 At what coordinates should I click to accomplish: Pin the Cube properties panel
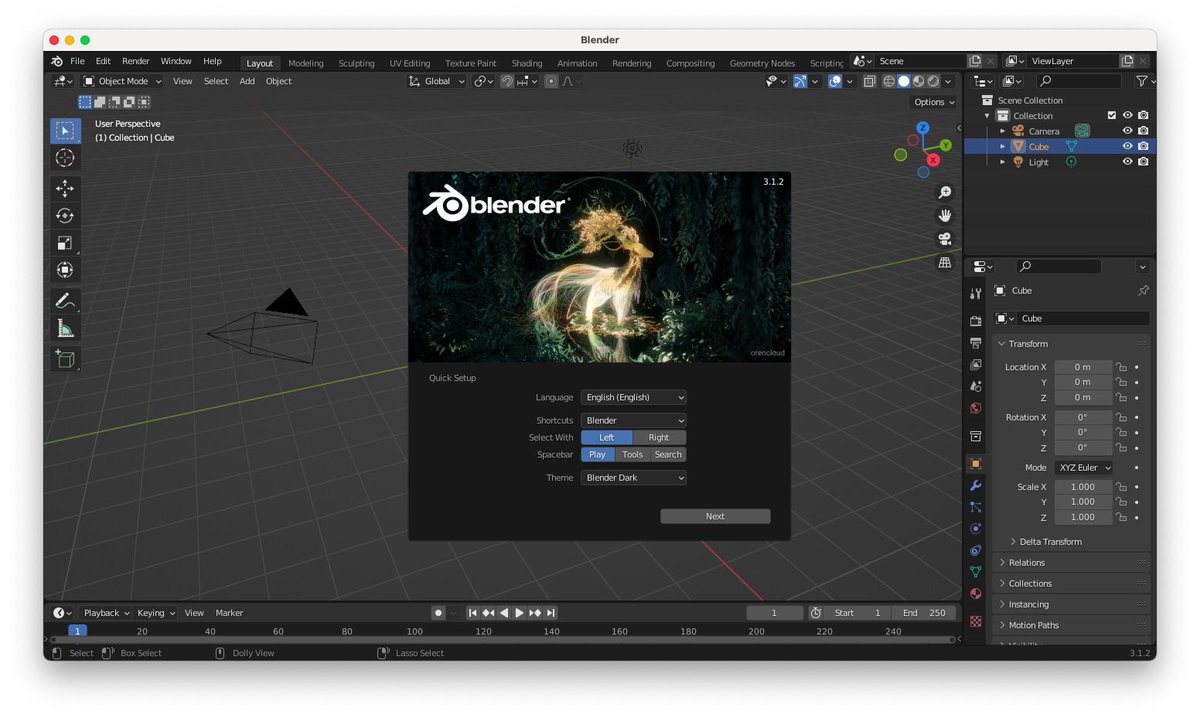pos(1143,290)
